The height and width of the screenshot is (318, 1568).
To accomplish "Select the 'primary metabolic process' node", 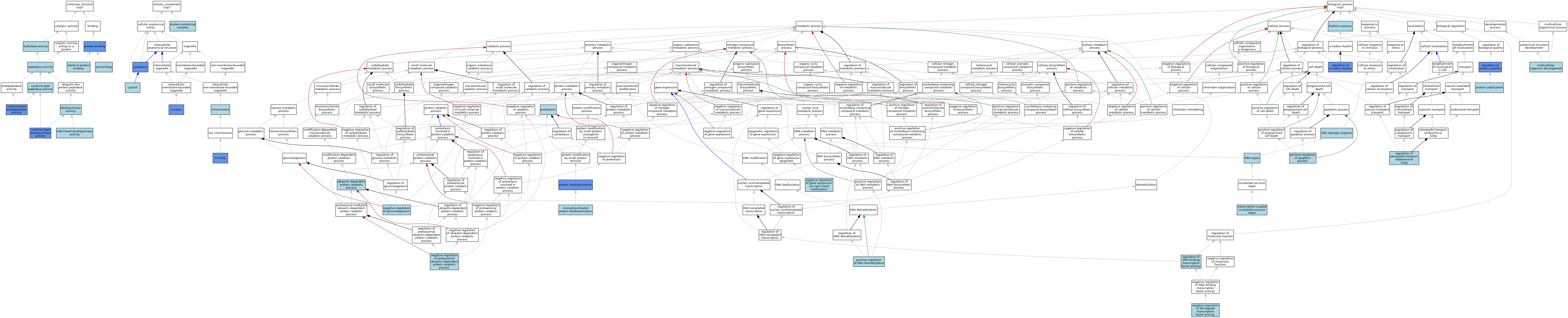I will click(598, 46).
